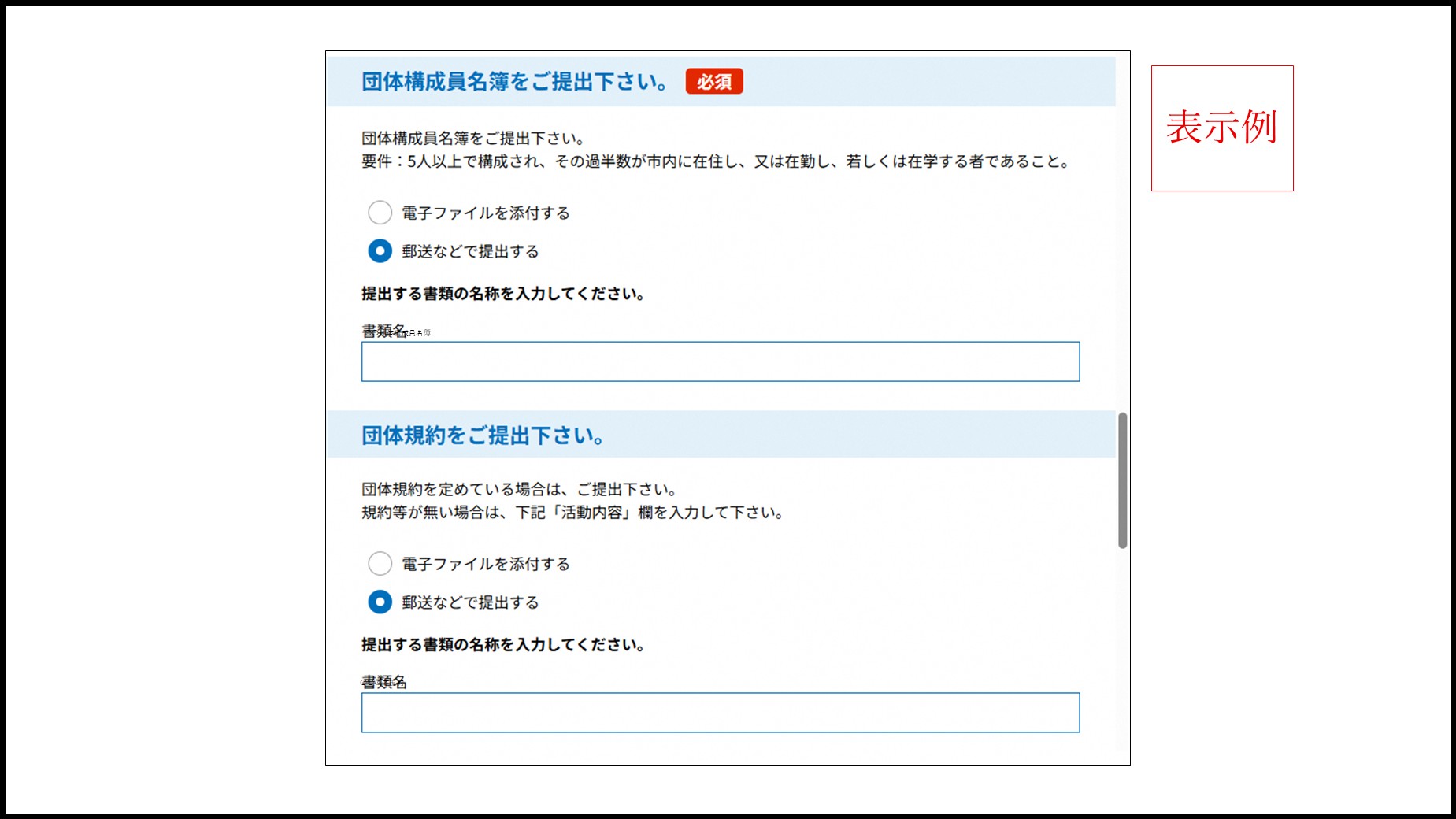Click the first 書類名 input field

tap(719, 361)
